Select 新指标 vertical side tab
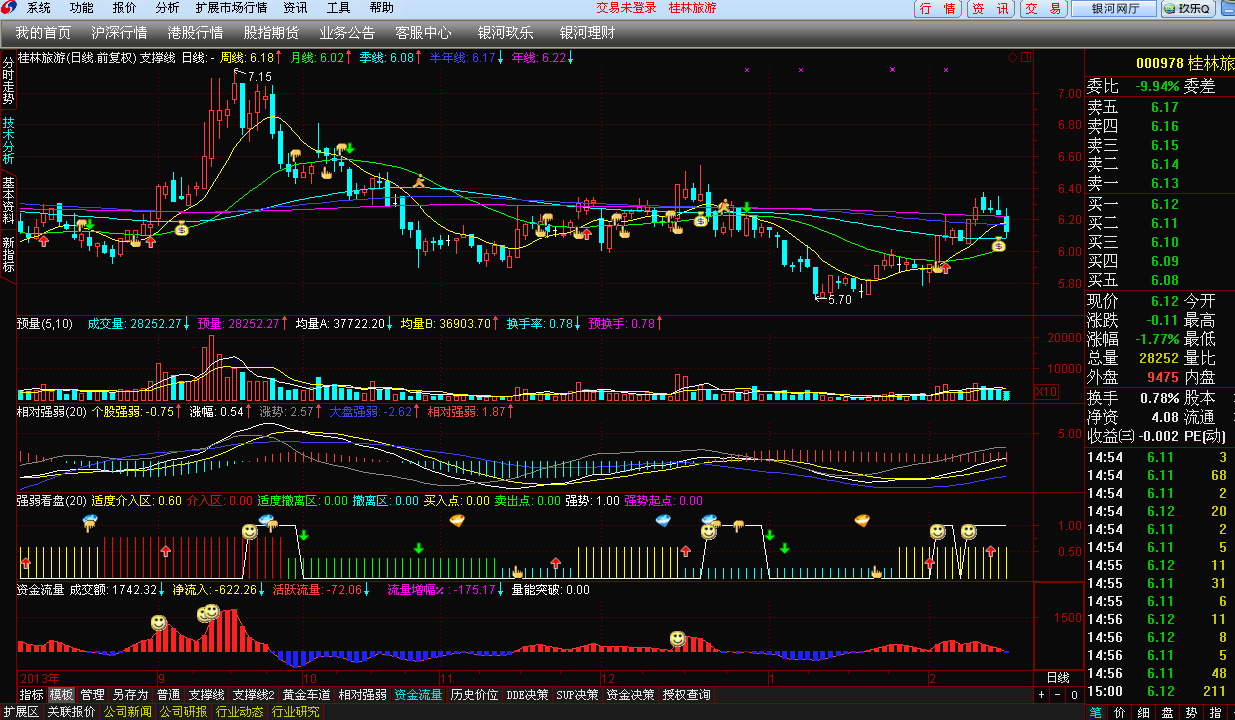Viewport: 1235px width, 720px height. tap(8, 255)
